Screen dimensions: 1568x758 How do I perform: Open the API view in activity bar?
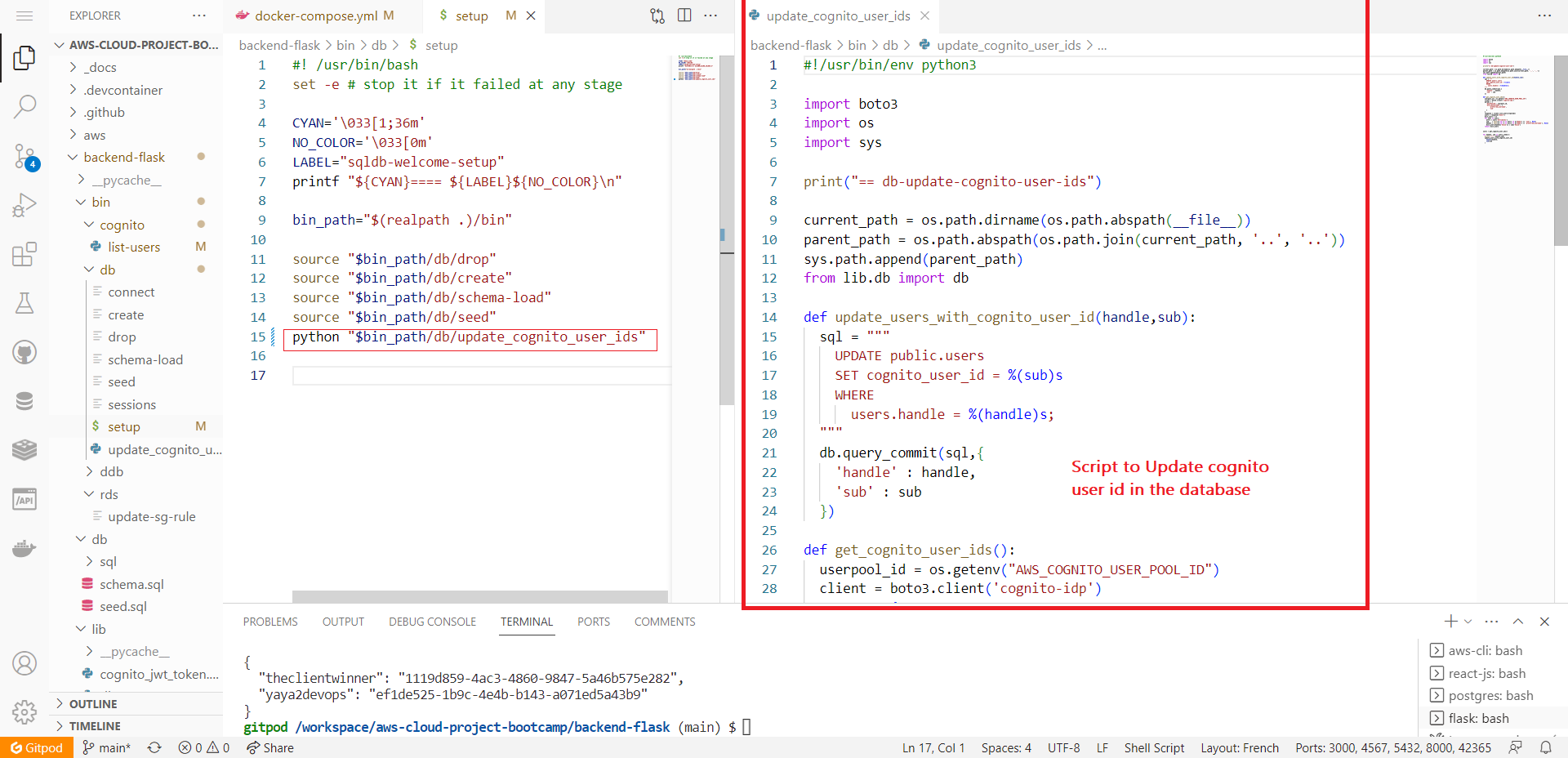click(24, 499)
